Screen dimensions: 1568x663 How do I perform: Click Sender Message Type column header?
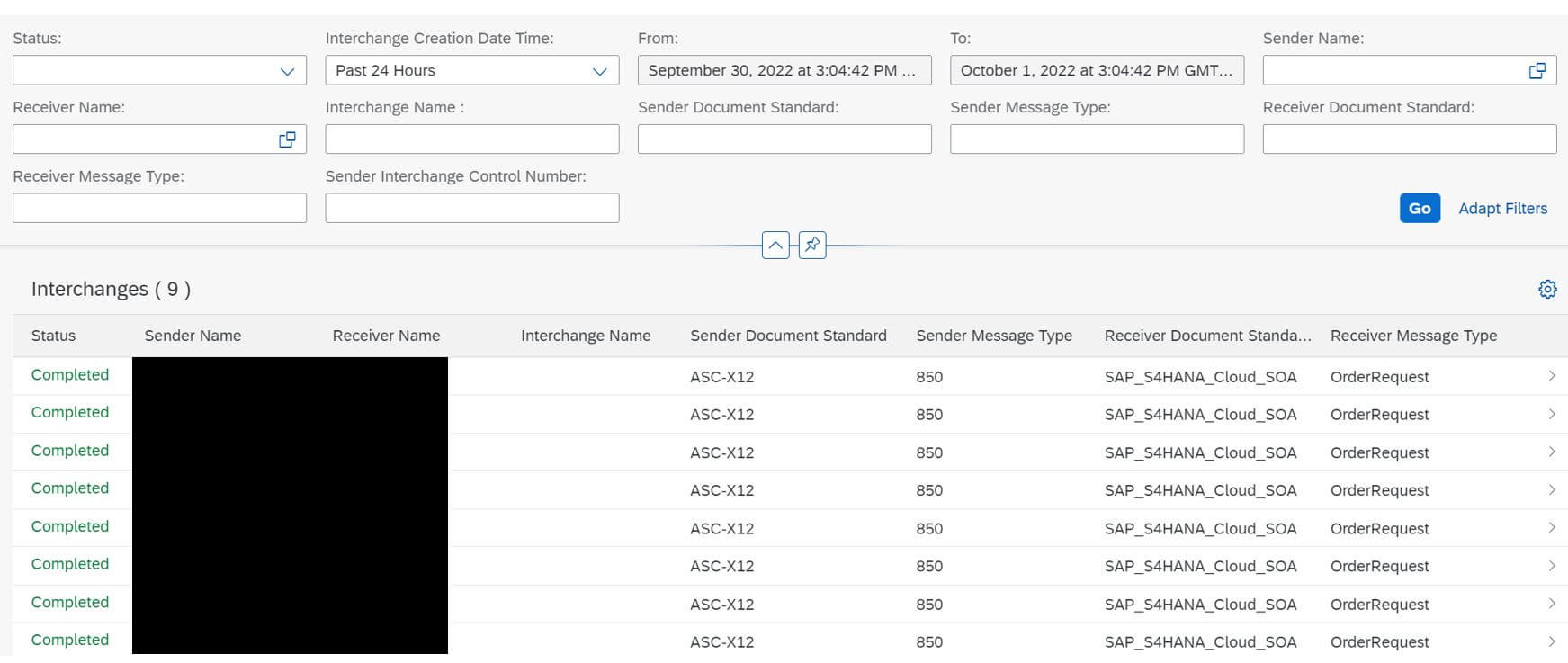994,336
